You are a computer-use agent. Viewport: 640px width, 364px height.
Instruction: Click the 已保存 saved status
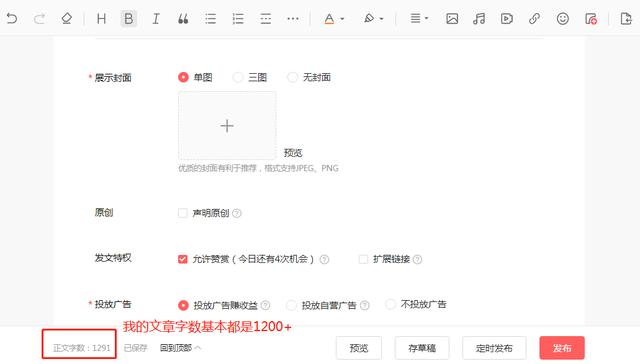[x=135, y=348]
